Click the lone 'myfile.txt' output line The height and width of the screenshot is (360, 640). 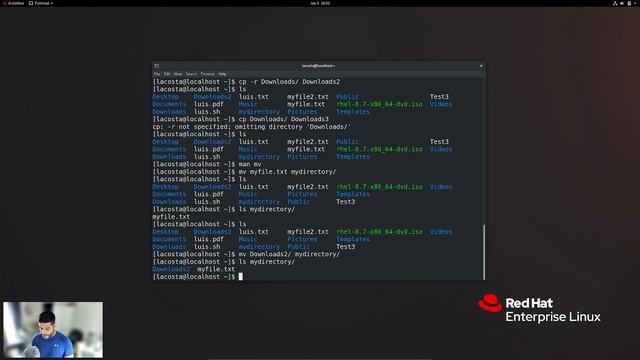[171, 217]
